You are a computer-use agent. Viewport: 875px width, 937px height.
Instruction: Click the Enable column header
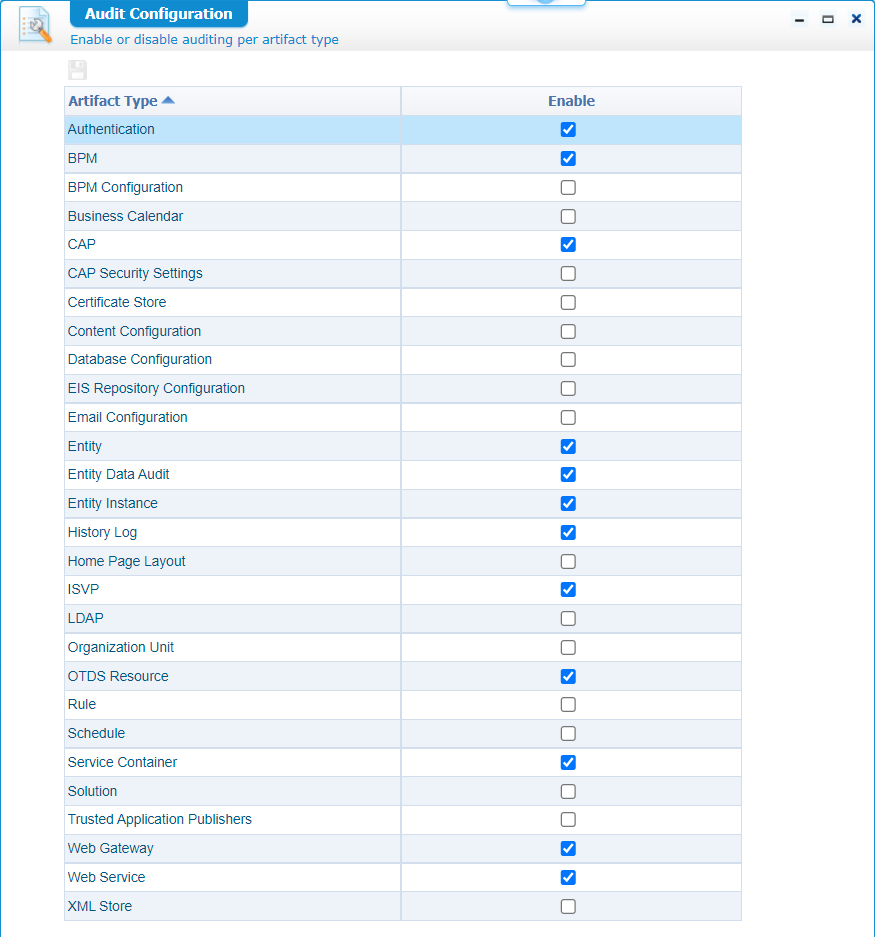571,101
